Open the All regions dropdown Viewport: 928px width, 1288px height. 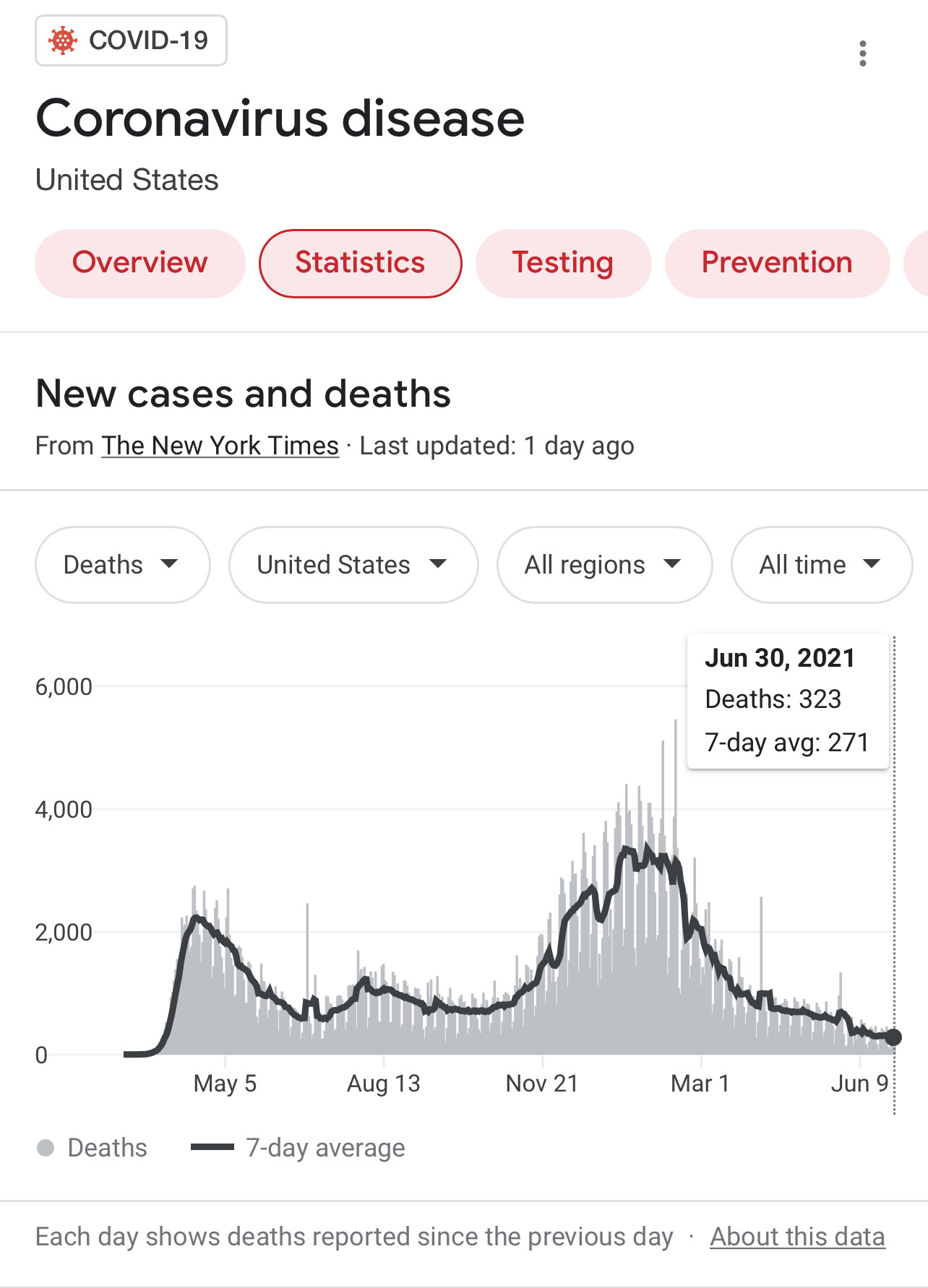[x=603, y=565]
